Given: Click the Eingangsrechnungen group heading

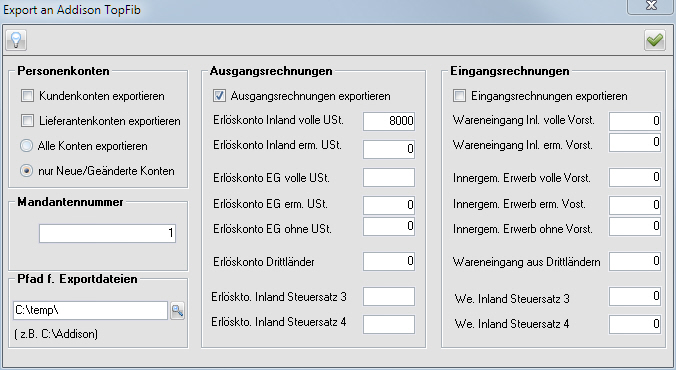Looking at the screenshot, I should point(510,71).
